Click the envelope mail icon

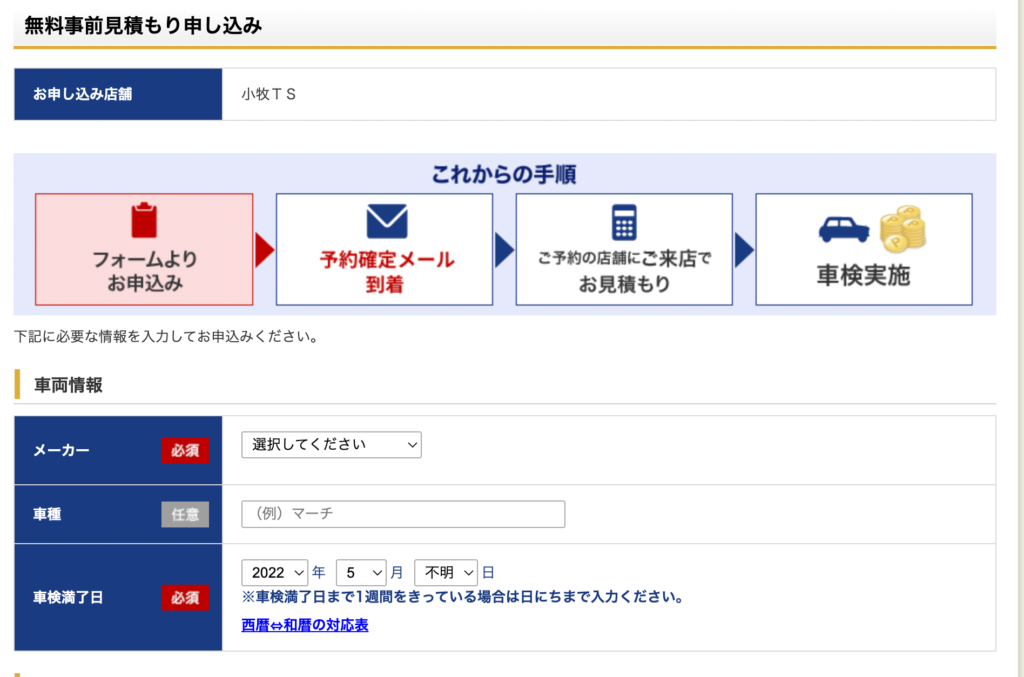(x=387, y=221)
